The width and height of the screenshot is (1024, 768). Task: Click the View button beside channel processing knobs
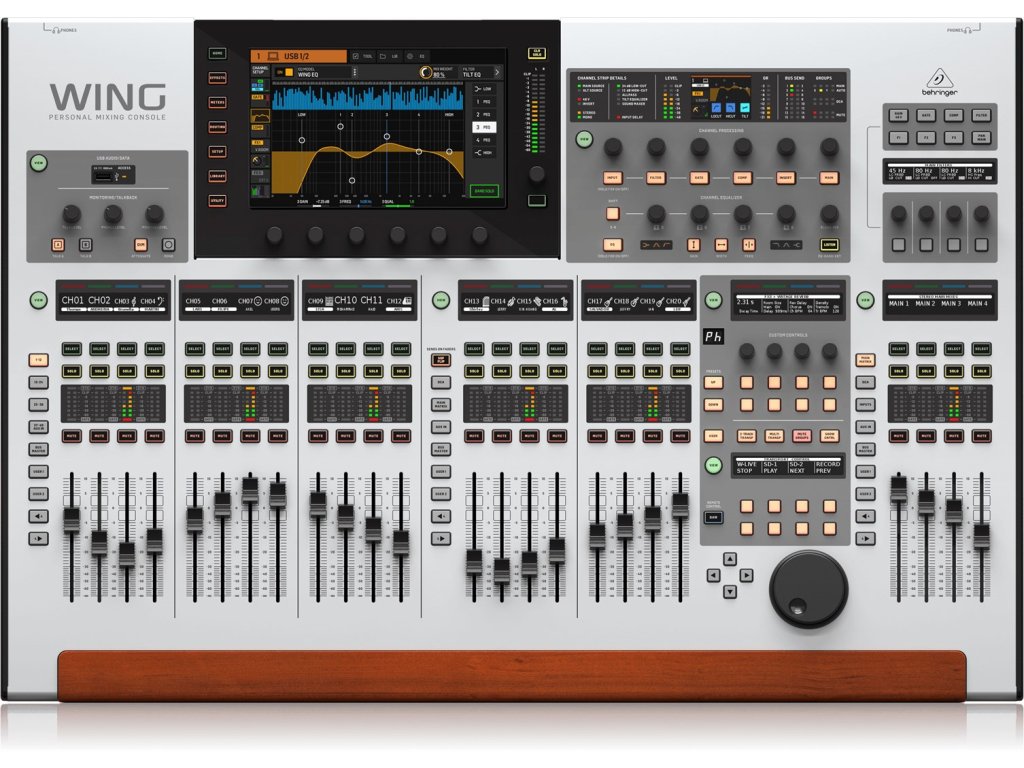pos(584,139)
